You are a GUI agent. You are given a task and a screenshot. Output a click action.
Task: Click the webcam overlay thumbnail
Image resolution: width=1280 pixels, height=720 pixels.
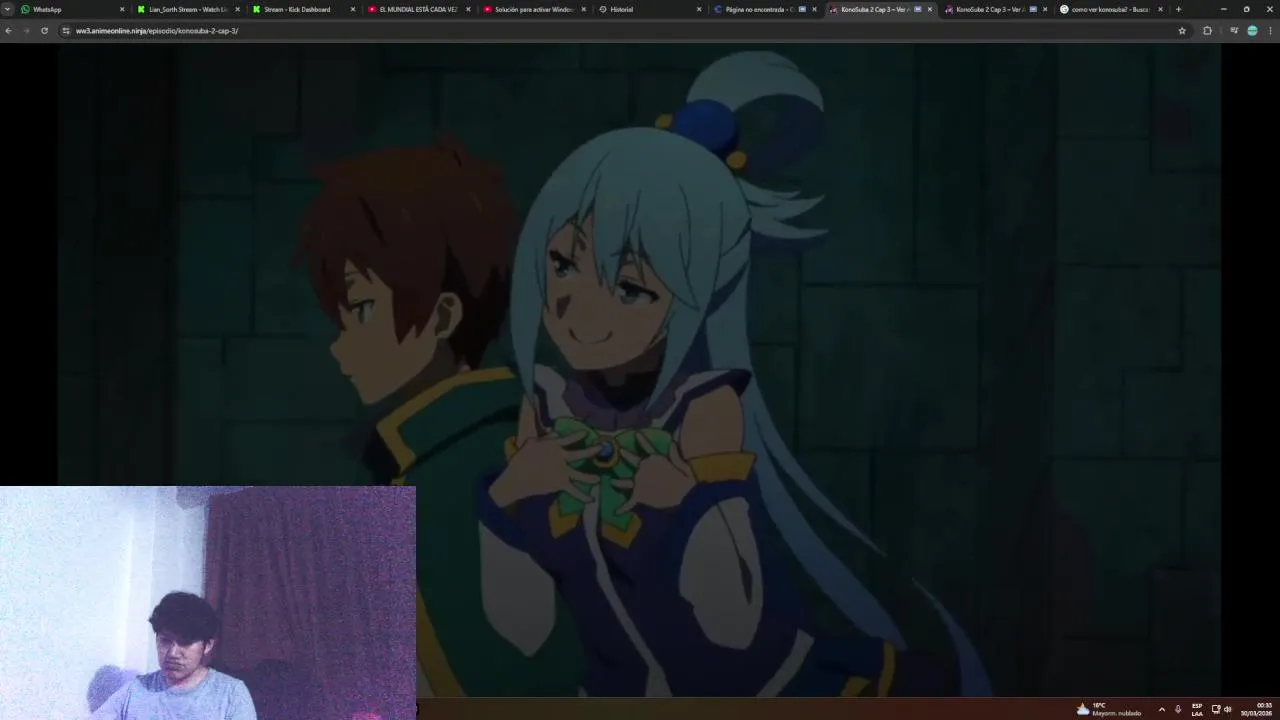(x=207, y=603)
